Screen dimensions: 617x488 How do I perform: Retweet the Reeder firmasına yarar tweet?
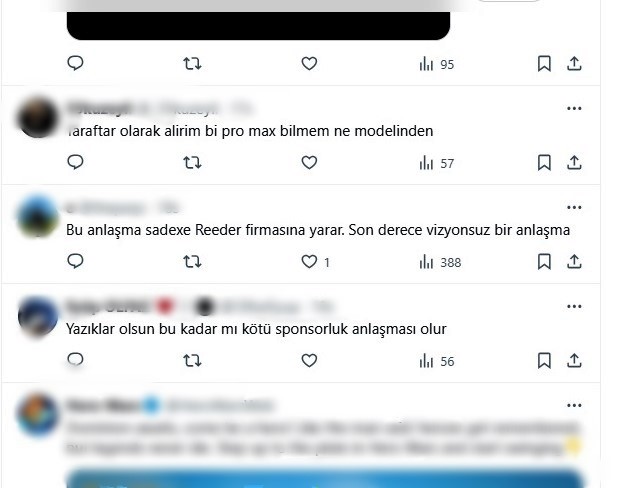192,261
